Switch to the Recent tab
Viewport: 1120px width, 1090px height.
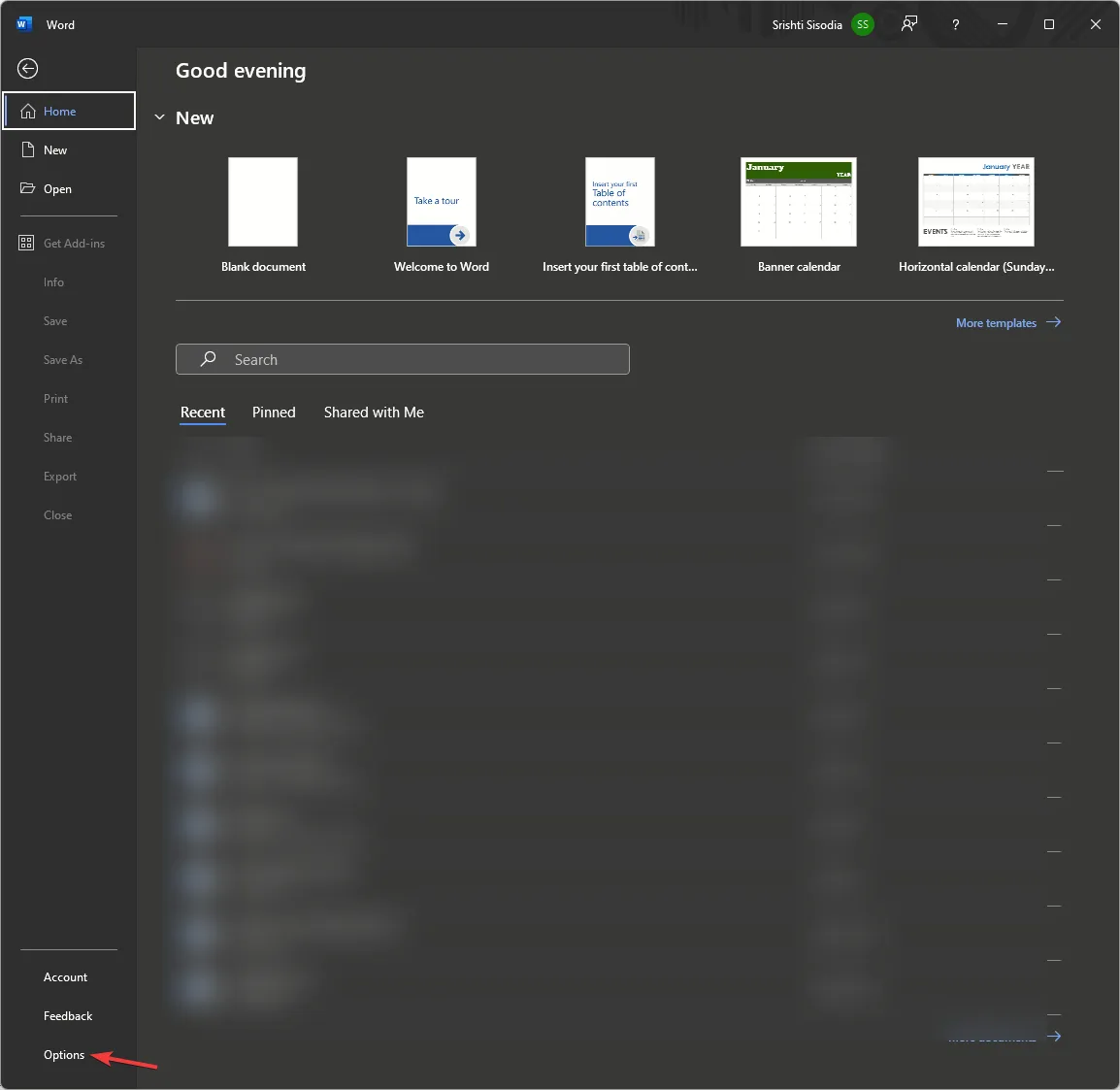click(x=203, y=413)
